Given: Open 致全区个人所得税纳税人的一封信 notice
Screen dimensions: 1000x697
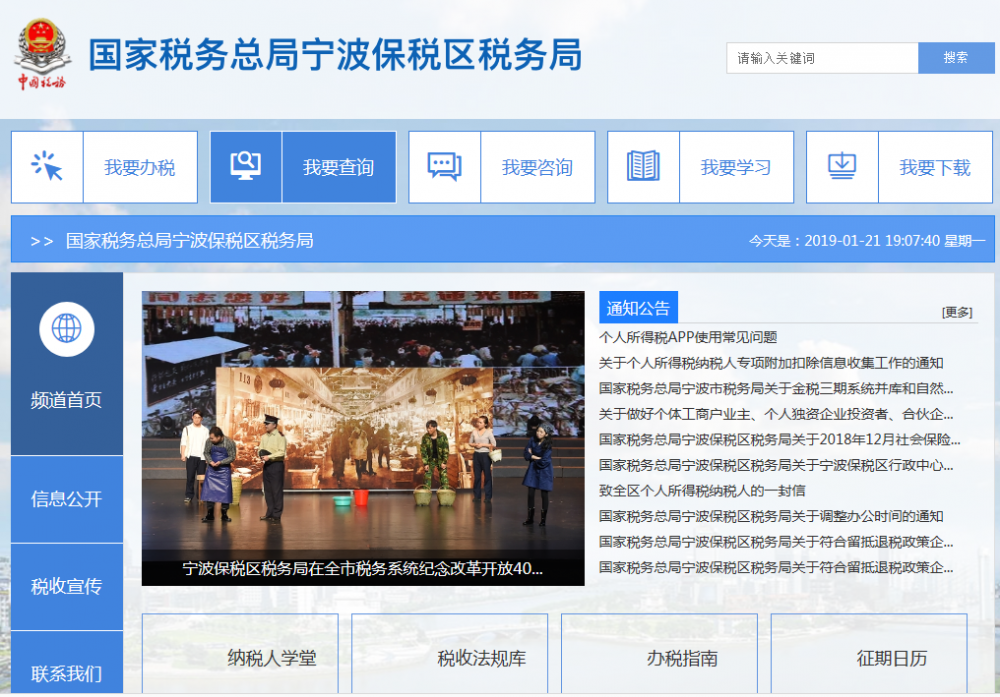Looking at the screenshot, I should point(702,490).
